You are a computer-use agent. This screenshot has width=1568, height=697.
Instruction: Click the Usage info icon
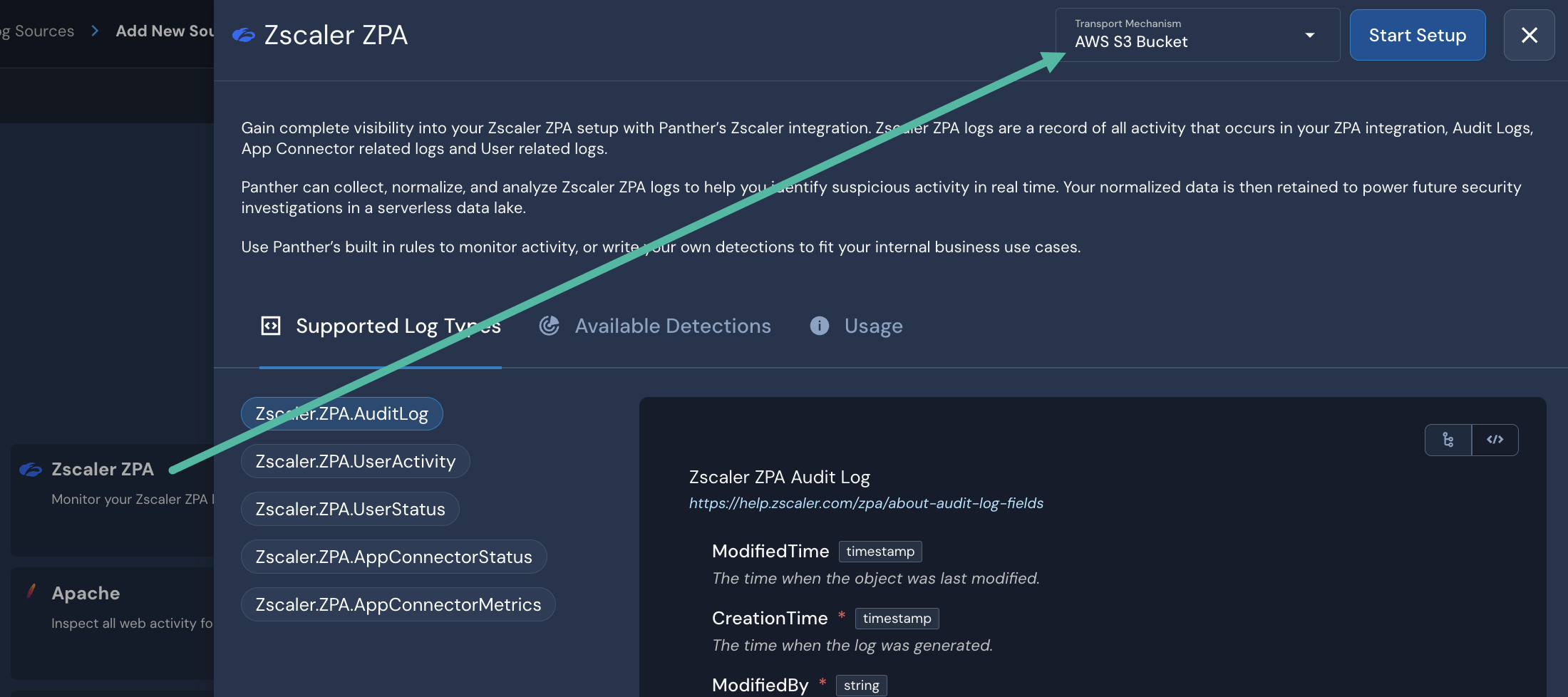[818, 326]
